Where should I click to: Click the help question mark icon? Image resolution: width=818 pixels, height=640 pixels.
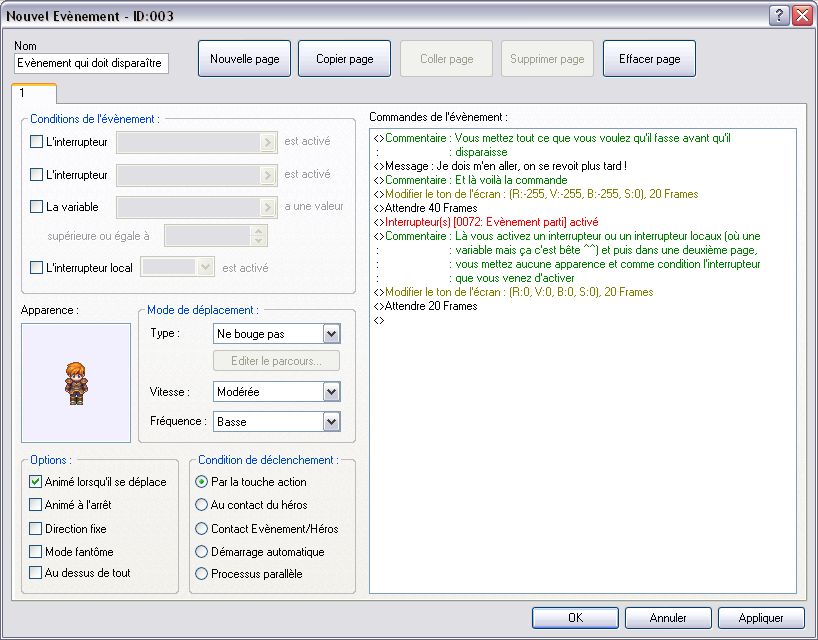(x=779, y=16)
